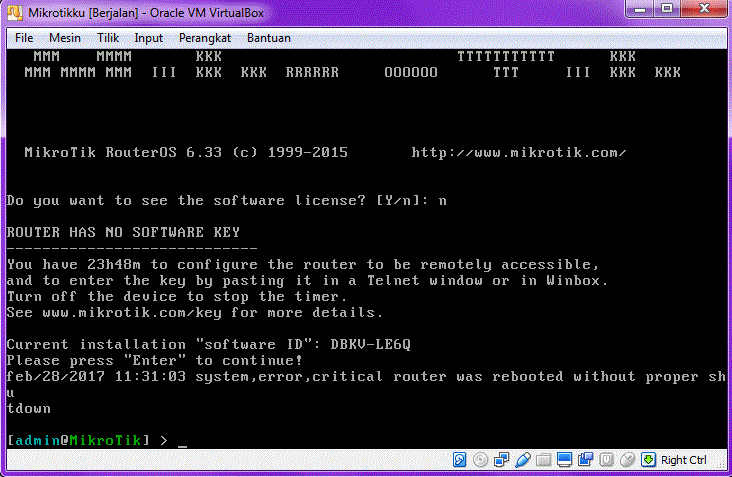Close the Mikrotikku VirtualBox window
The height and width of the screenshot is (477, 732).
click(x=704, y=9)
